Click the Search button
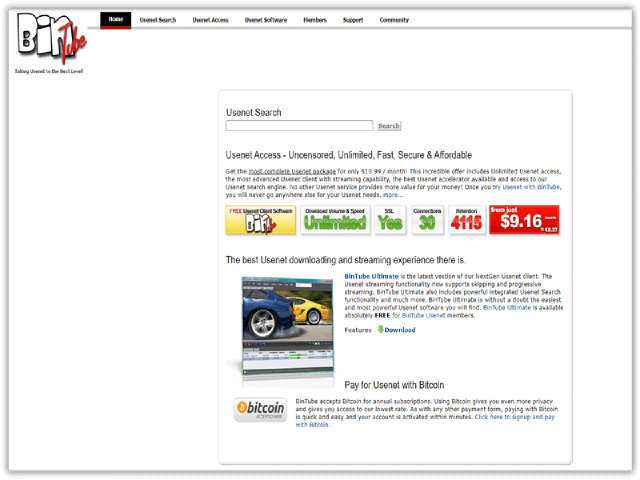 389,126
